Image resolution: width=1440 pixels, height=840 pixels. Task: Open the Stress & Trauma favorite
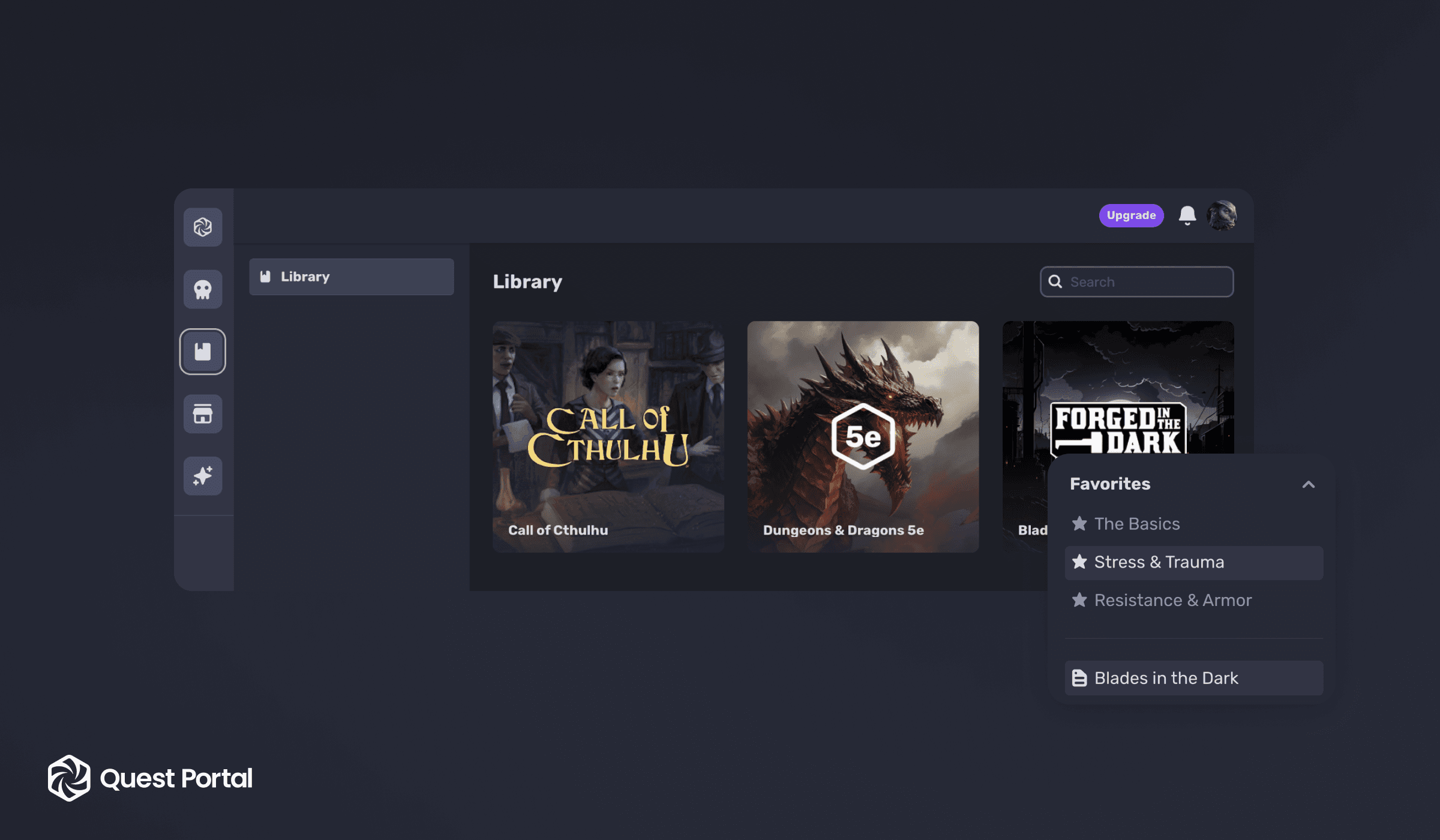tap(1194, 563)
